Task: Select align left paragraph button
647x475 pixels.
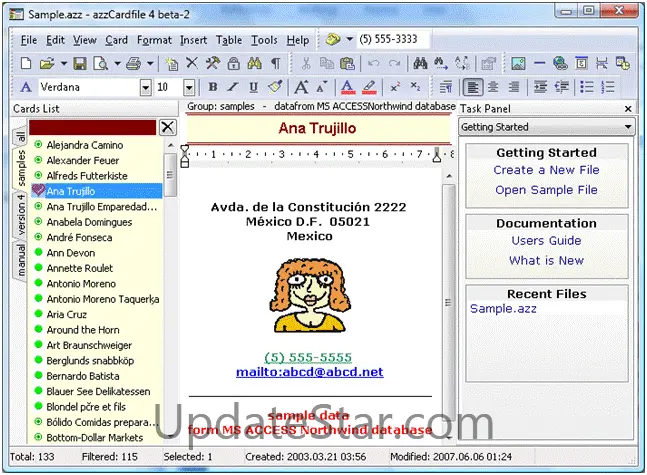Action: (x=473, y=87)
